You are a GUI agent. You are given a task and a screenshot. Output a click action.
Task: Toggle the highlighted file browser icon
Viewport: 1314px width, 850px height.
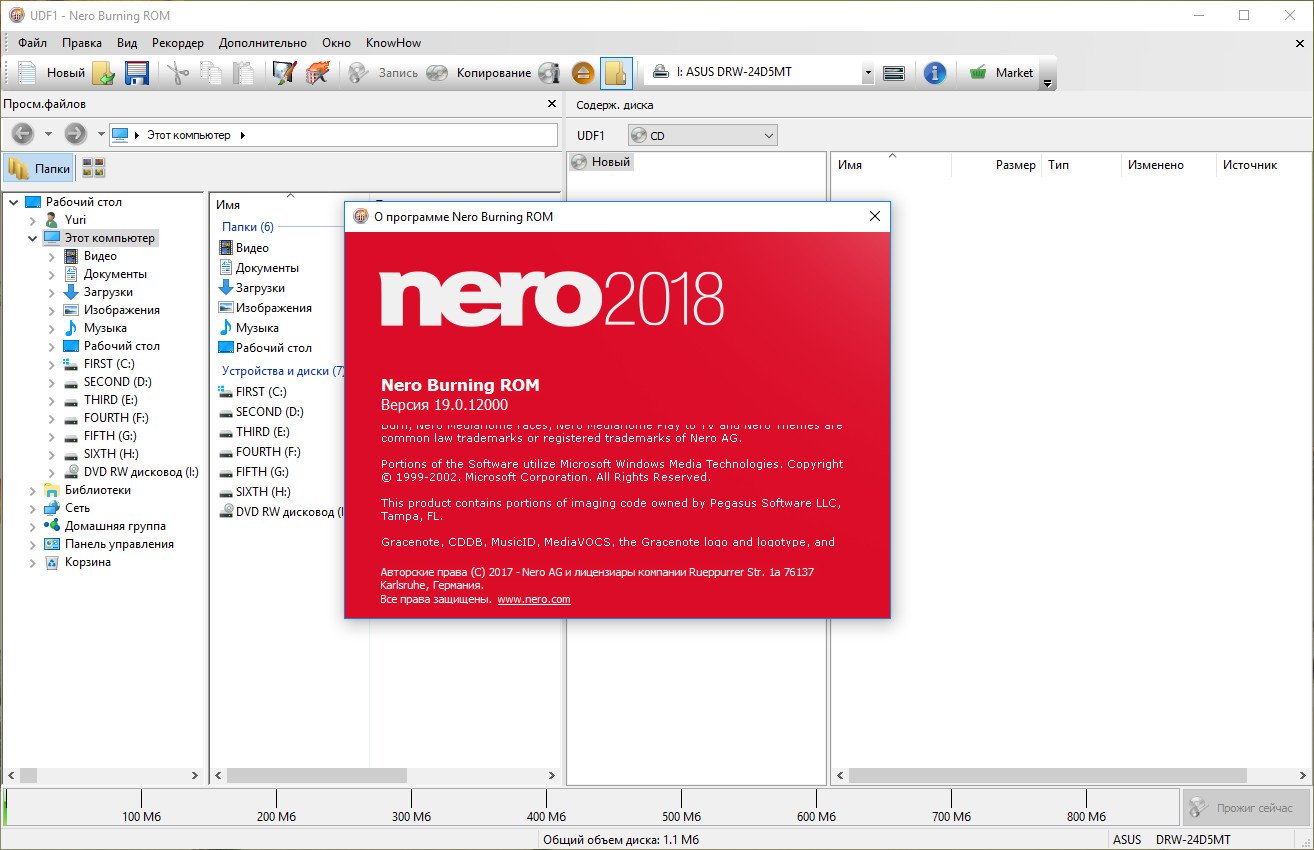(617, 73)
